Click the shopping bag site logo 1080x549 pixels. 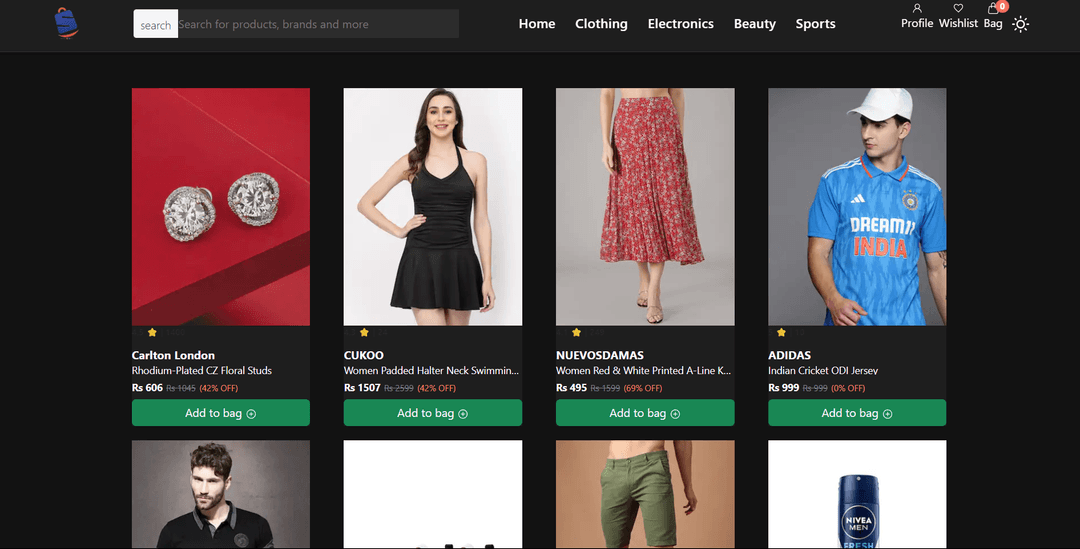coord(66,23)
